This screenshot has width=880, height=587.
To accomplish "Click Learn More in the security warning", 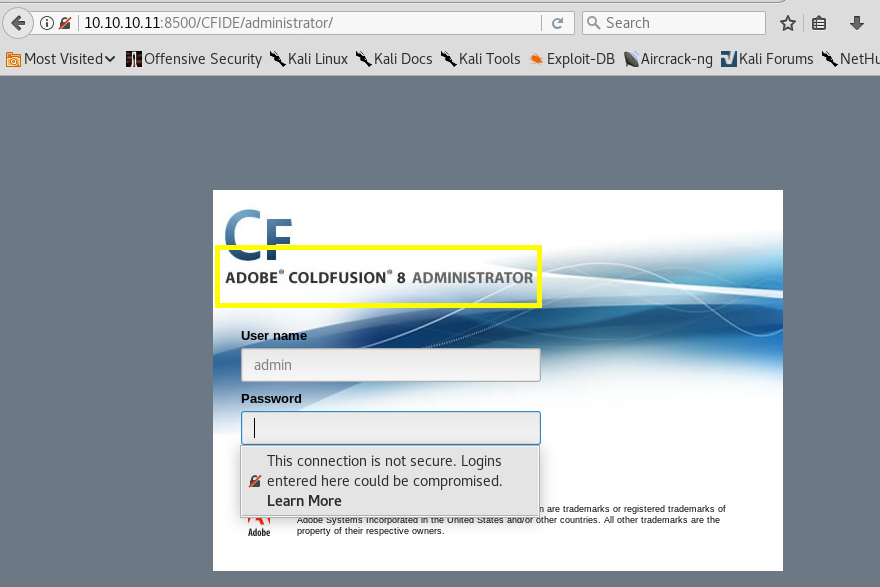I will tap(304, 501).
